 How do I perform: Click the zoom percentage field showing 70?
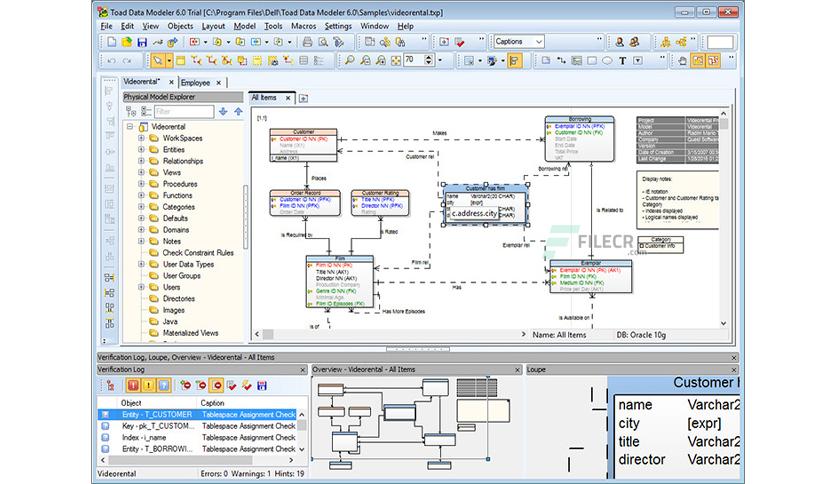[414, 60]
